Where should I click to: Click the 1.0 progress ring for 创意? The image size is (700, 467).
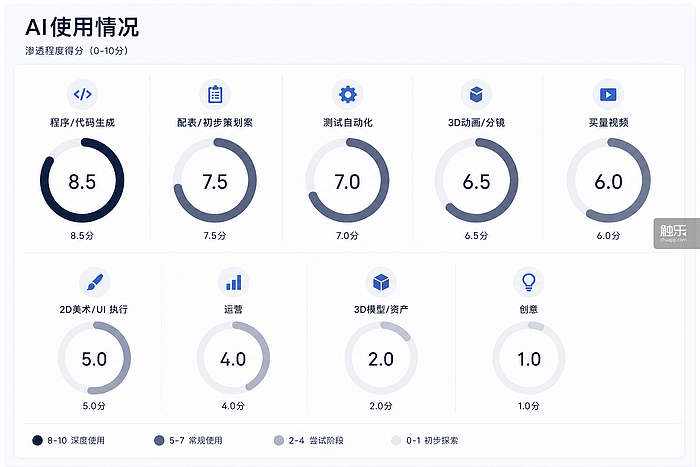529,358
